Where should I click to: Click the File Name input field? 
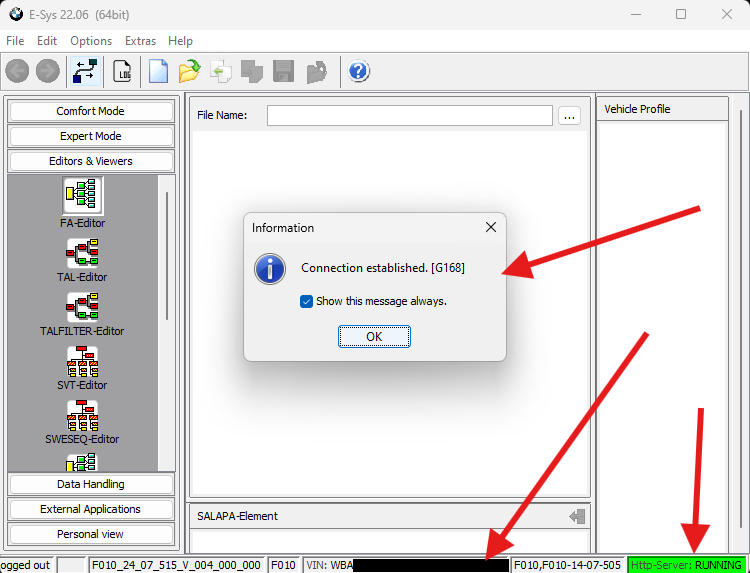click(409, 116)
